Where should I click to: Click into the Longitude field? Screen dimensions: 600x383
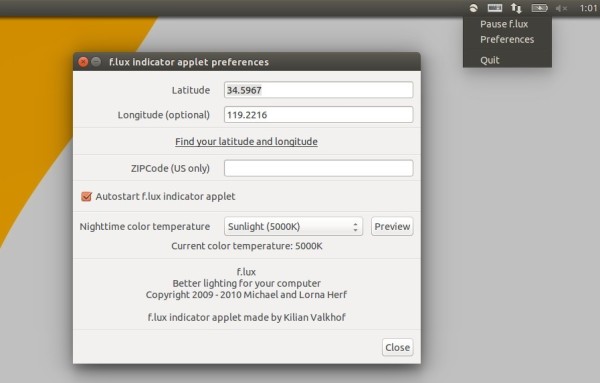(318, 115)
